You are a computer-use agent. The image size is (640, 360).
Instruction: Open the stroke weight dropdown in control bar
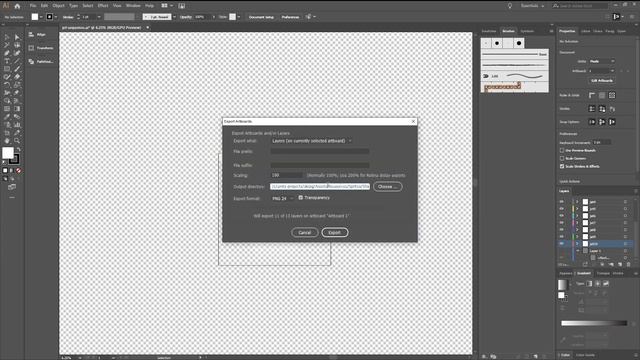[x=99, y=17]
